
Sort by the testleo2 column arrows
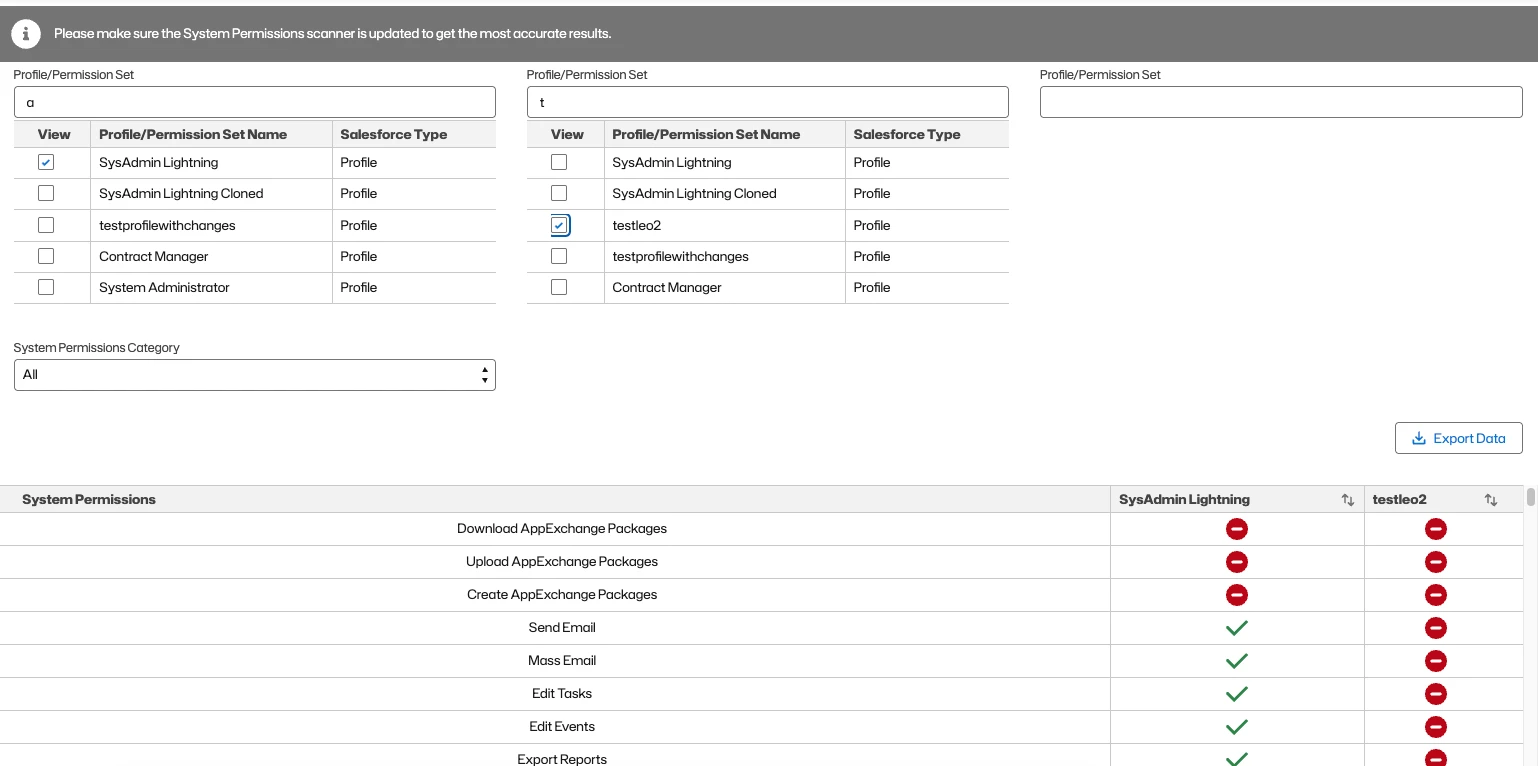(x=1491, y=500)
